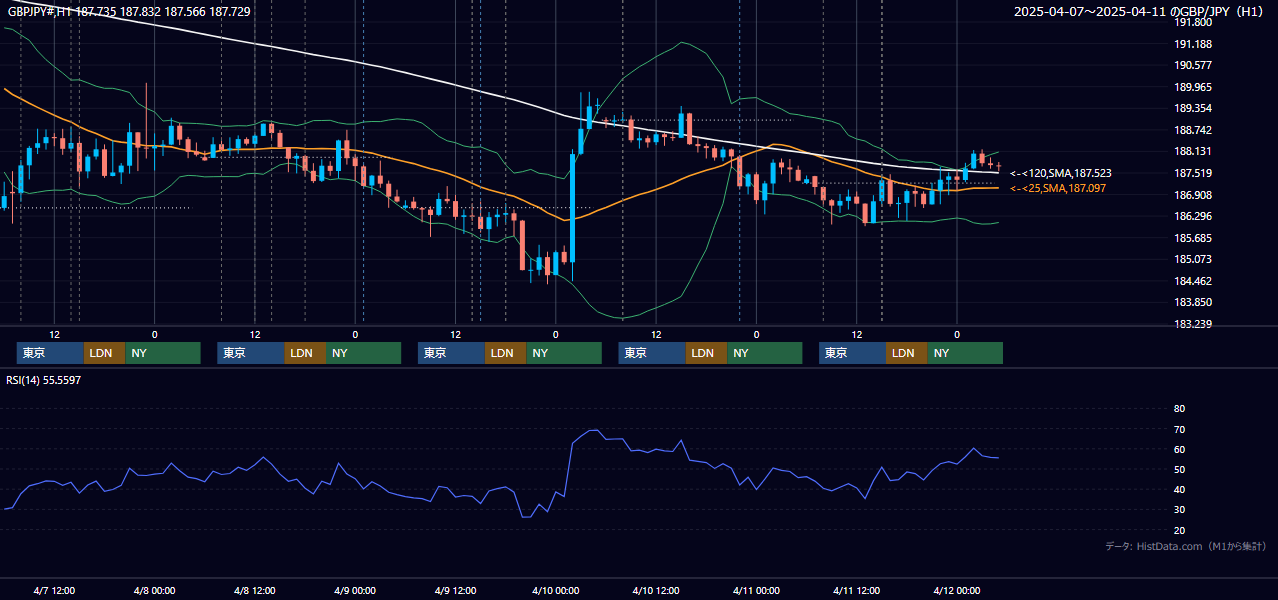
Task: Click RSI scale level 20
Action: pyautogui.click(x=1179, y=530)
